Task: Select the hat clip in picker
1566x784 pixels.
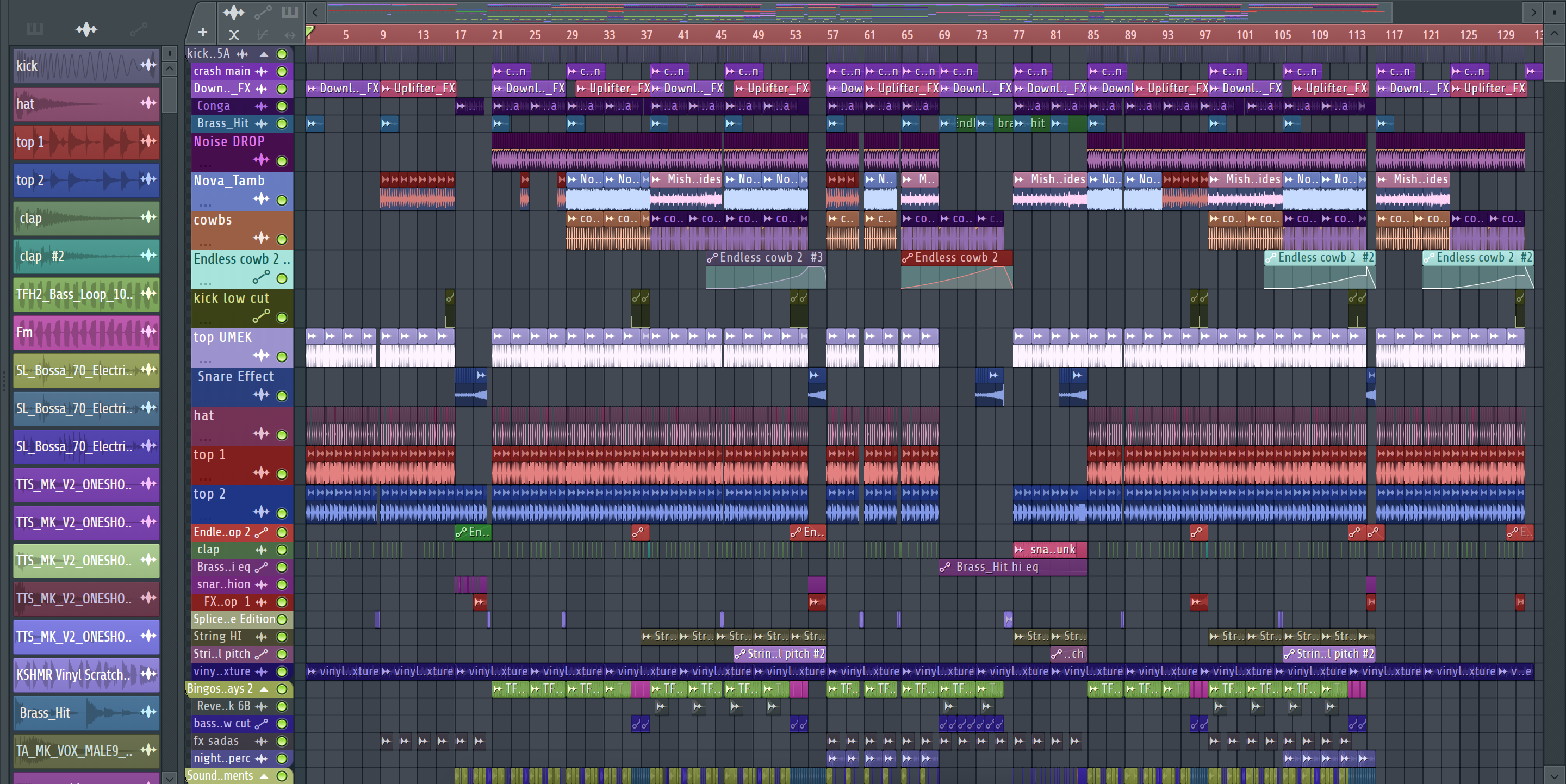Action: click(x=86, y=103)
